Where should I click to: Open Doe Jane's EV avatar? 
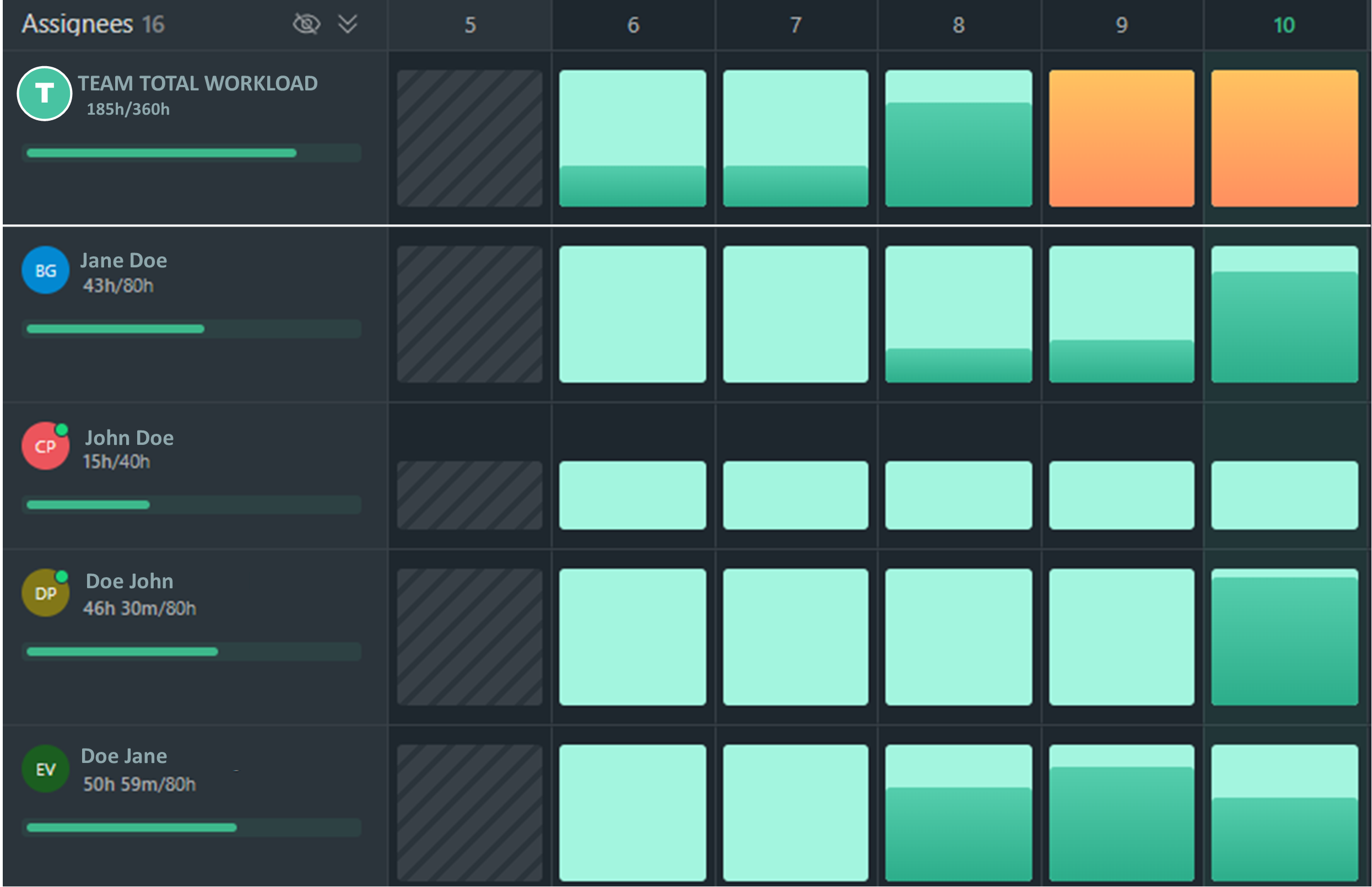tap(46, 769)
